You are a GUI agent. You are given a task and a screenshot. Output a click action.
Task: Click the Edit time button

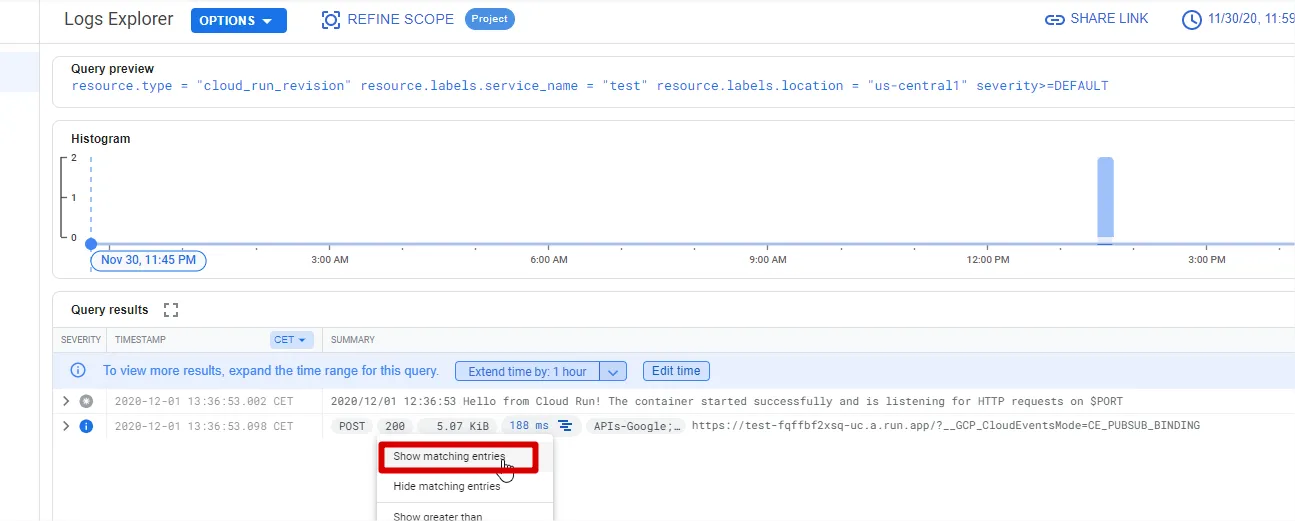pos(676,371)
